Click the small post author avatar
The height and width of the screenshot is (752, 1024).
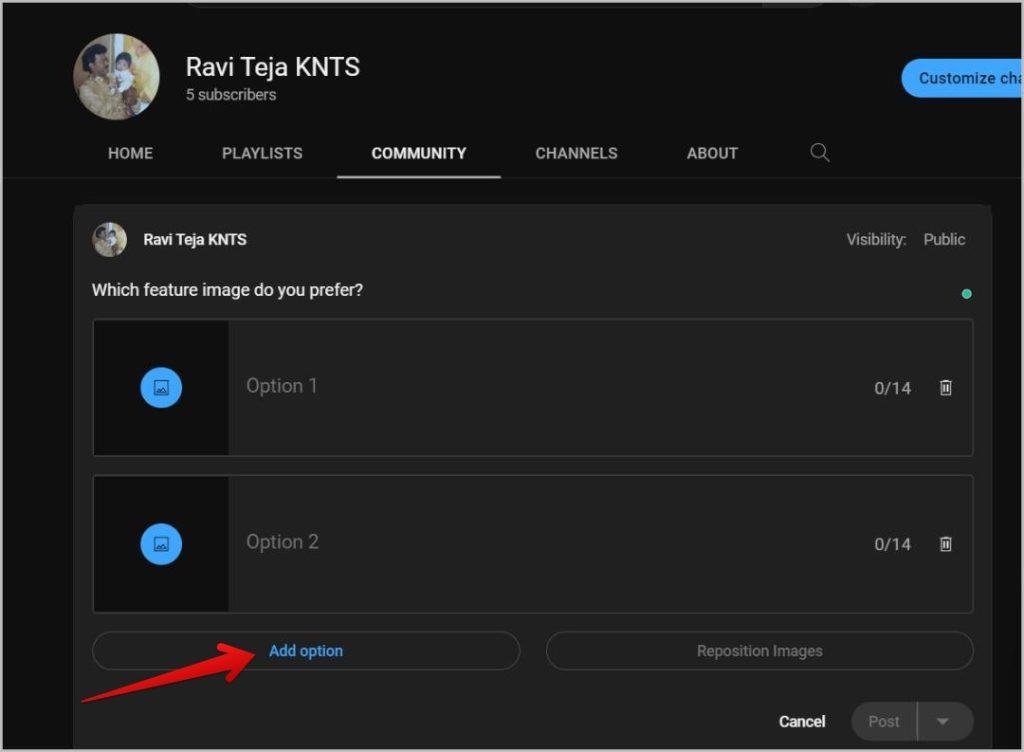[109, 240]
